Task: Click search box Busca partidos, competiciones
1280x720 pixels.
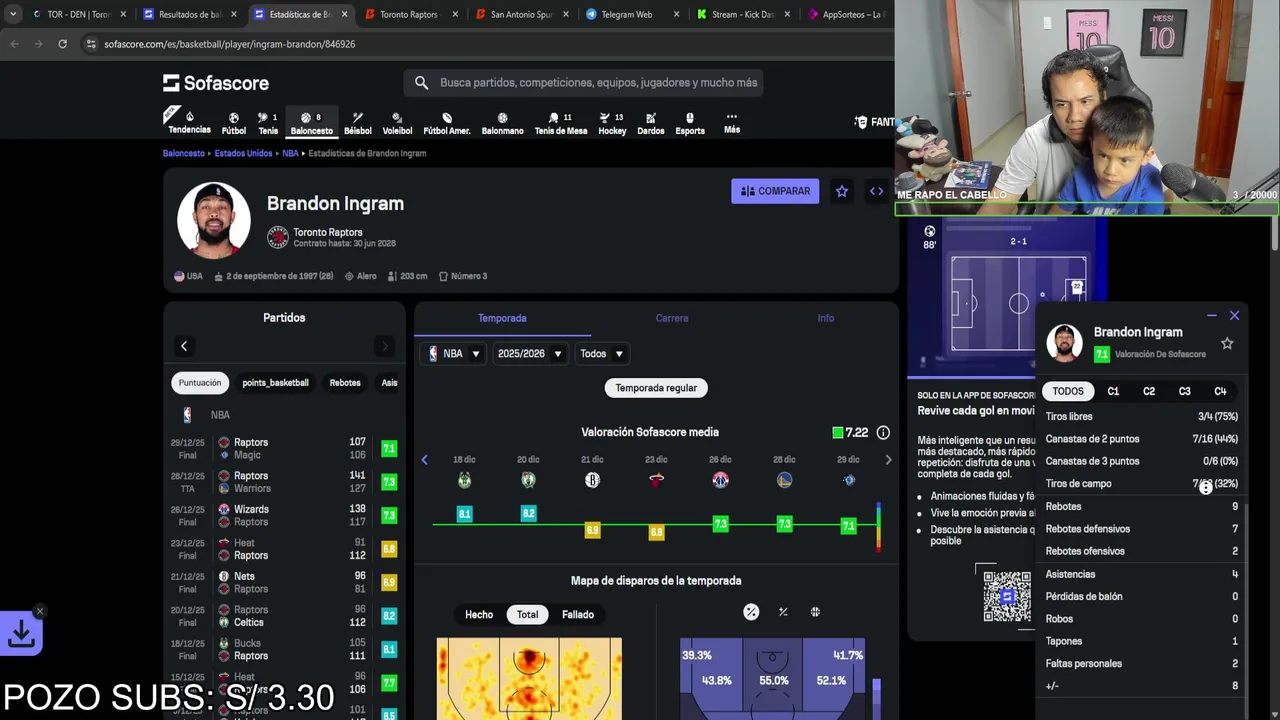Action: [x=584, y=83]
